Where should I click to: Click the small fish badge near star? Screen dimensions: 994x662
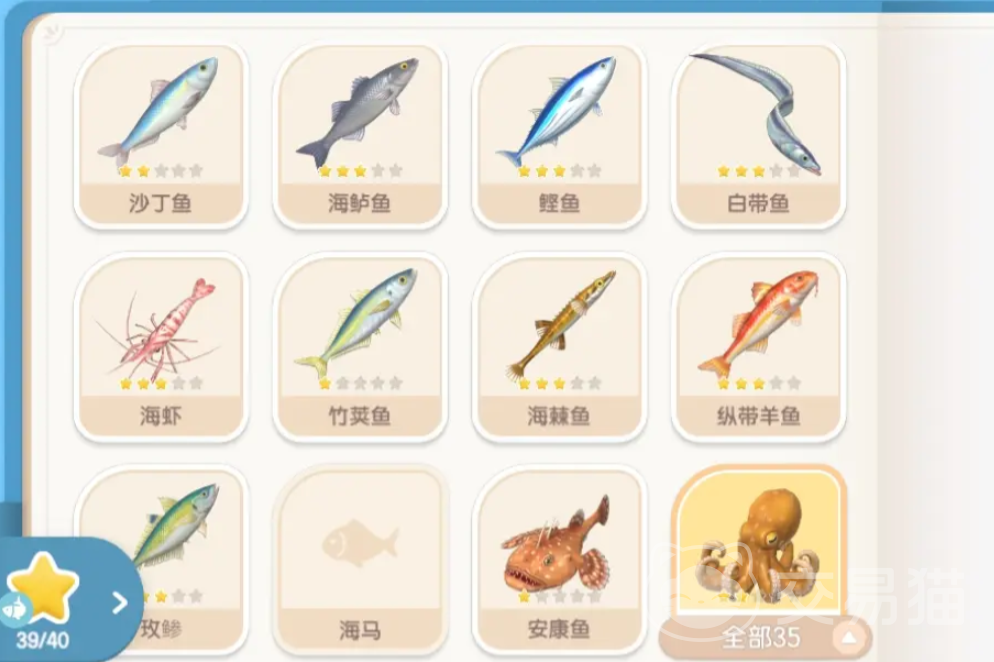15,609
